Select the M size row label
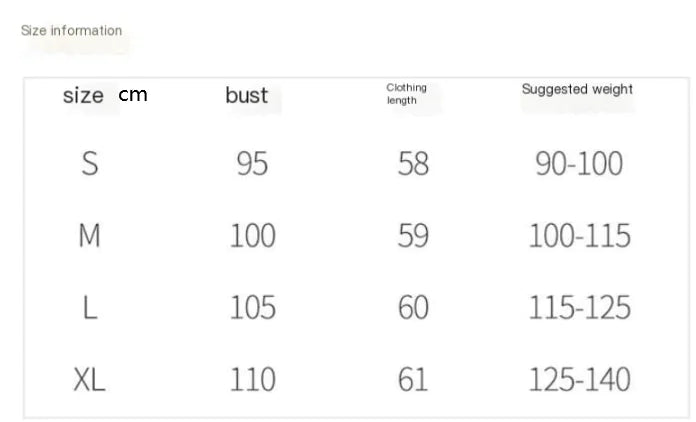696x422 pixels. 90,236
